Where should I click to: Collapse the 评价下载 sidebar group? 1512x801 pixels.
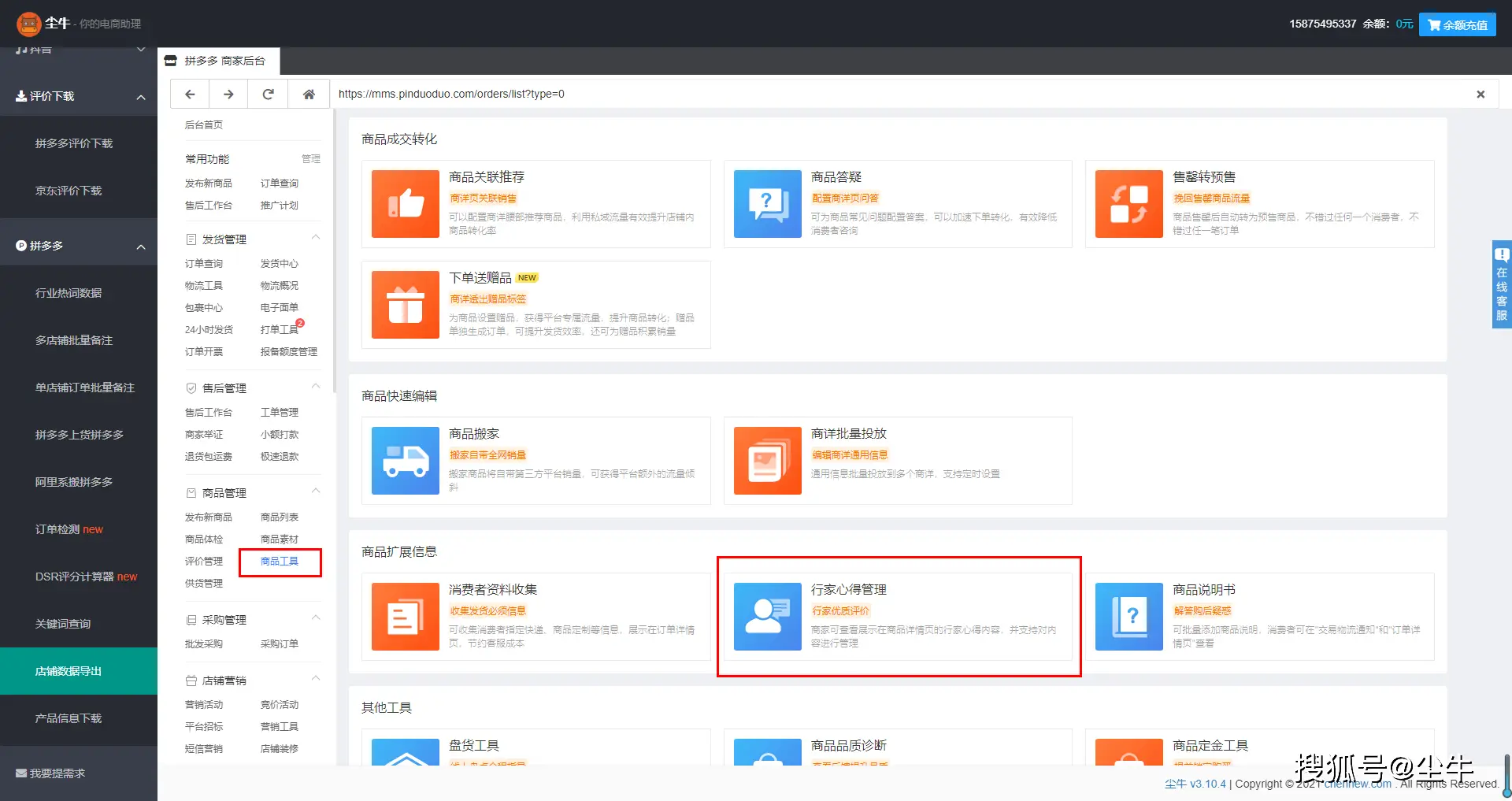(141, 97)
